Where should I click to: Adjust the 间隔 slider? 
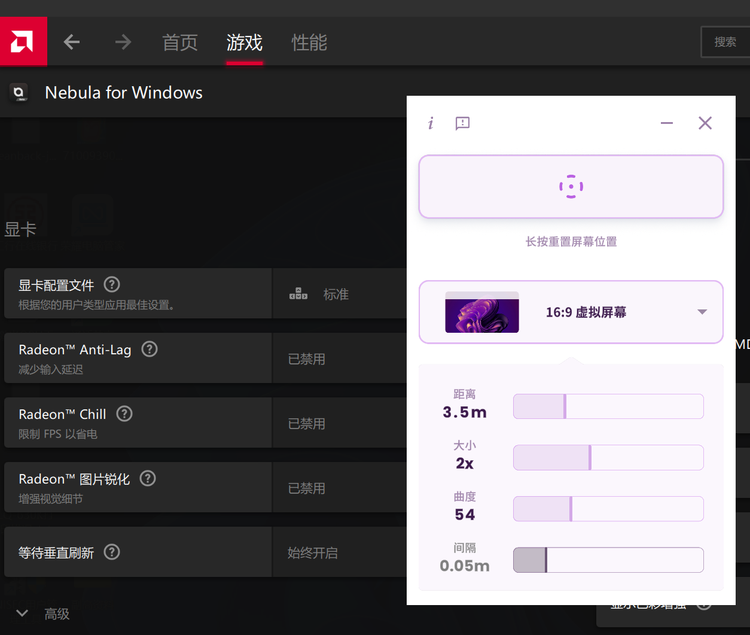pyautogui.click(x=608, y=560)
